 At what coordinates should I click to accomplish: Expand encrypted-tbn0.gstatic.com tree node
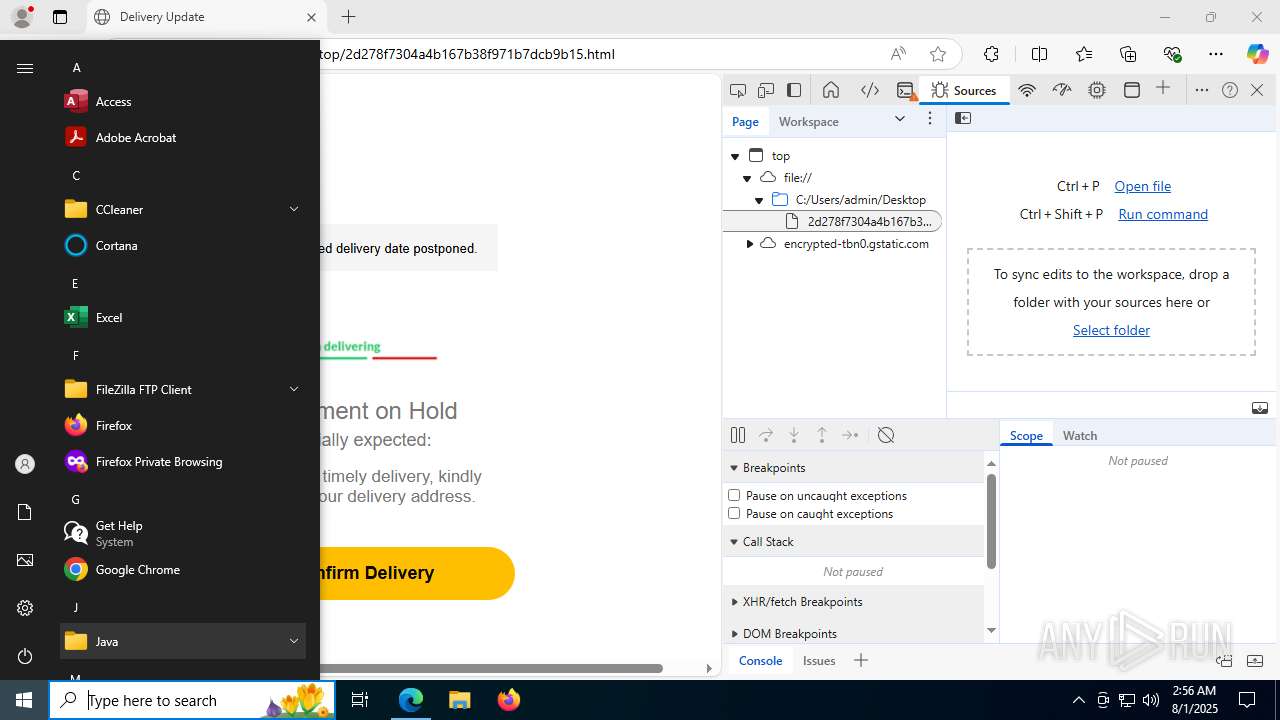pos(750,244)
